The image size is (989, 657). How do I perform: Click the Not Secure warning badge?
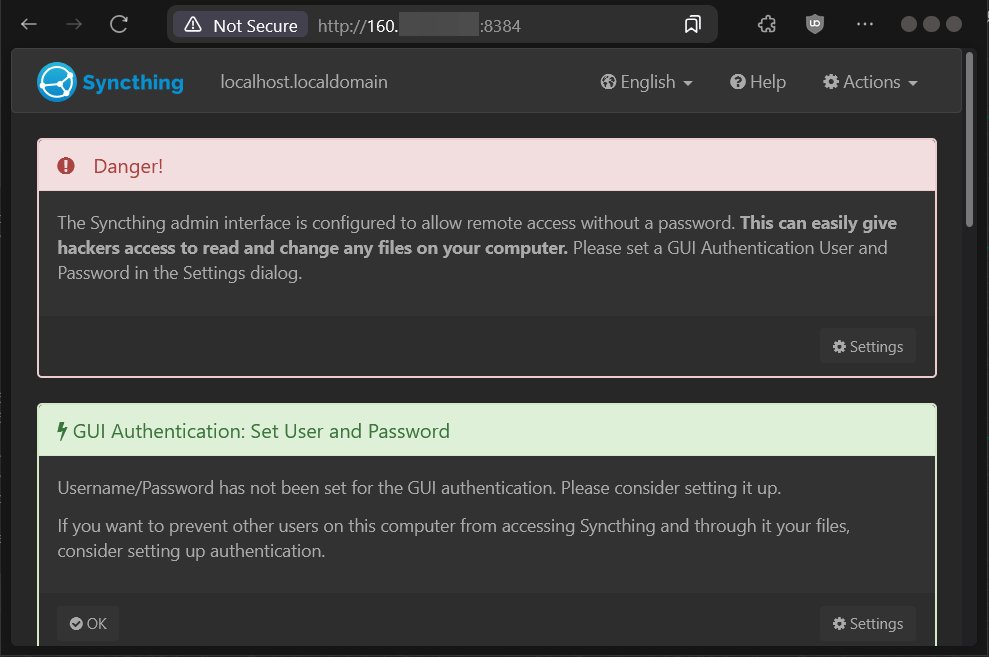tap(240, 25)
